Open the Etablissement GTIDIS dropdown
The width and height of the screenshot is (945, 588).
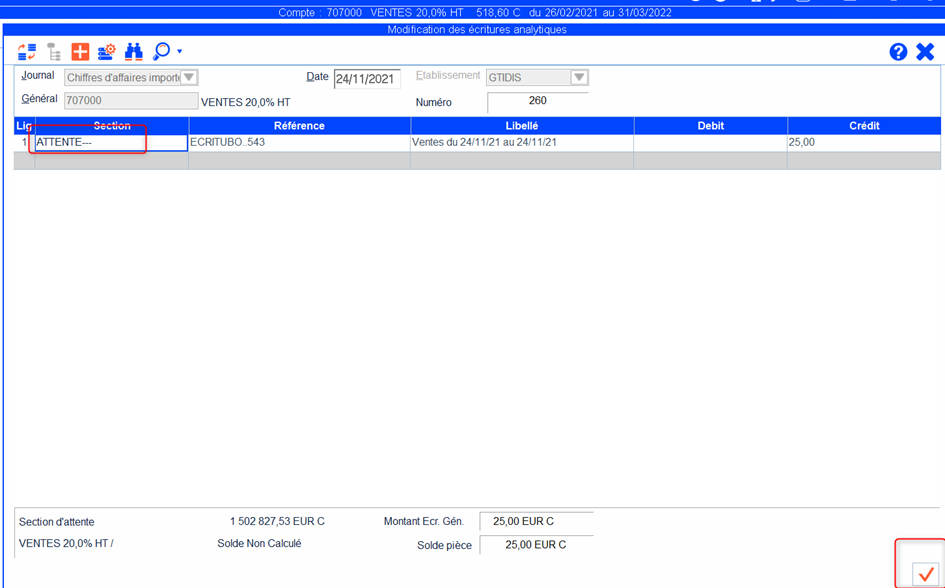(x=578, y=78)
